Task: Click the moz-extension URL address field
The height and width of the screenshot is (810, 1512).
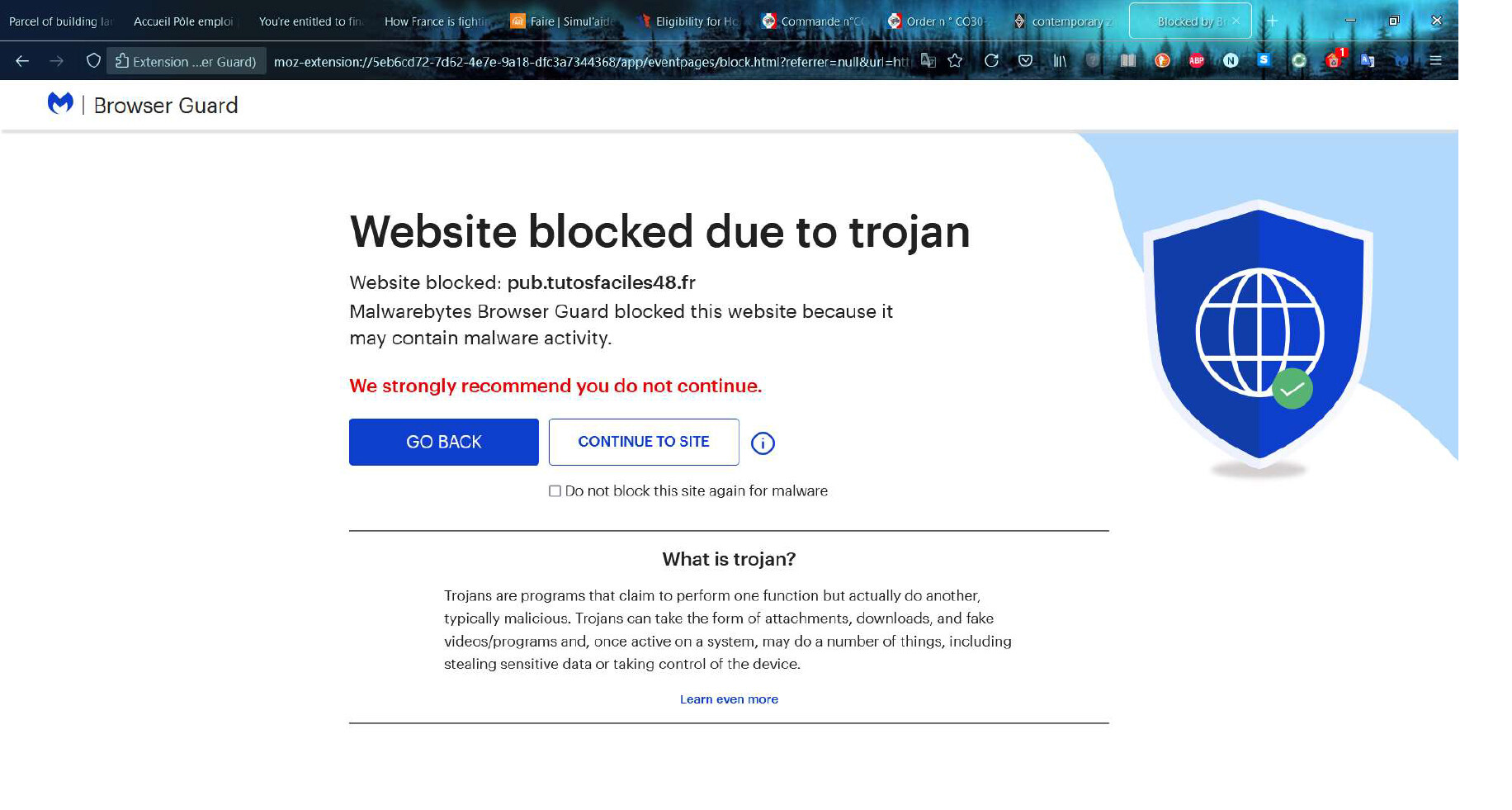Action: click(590, 61)
